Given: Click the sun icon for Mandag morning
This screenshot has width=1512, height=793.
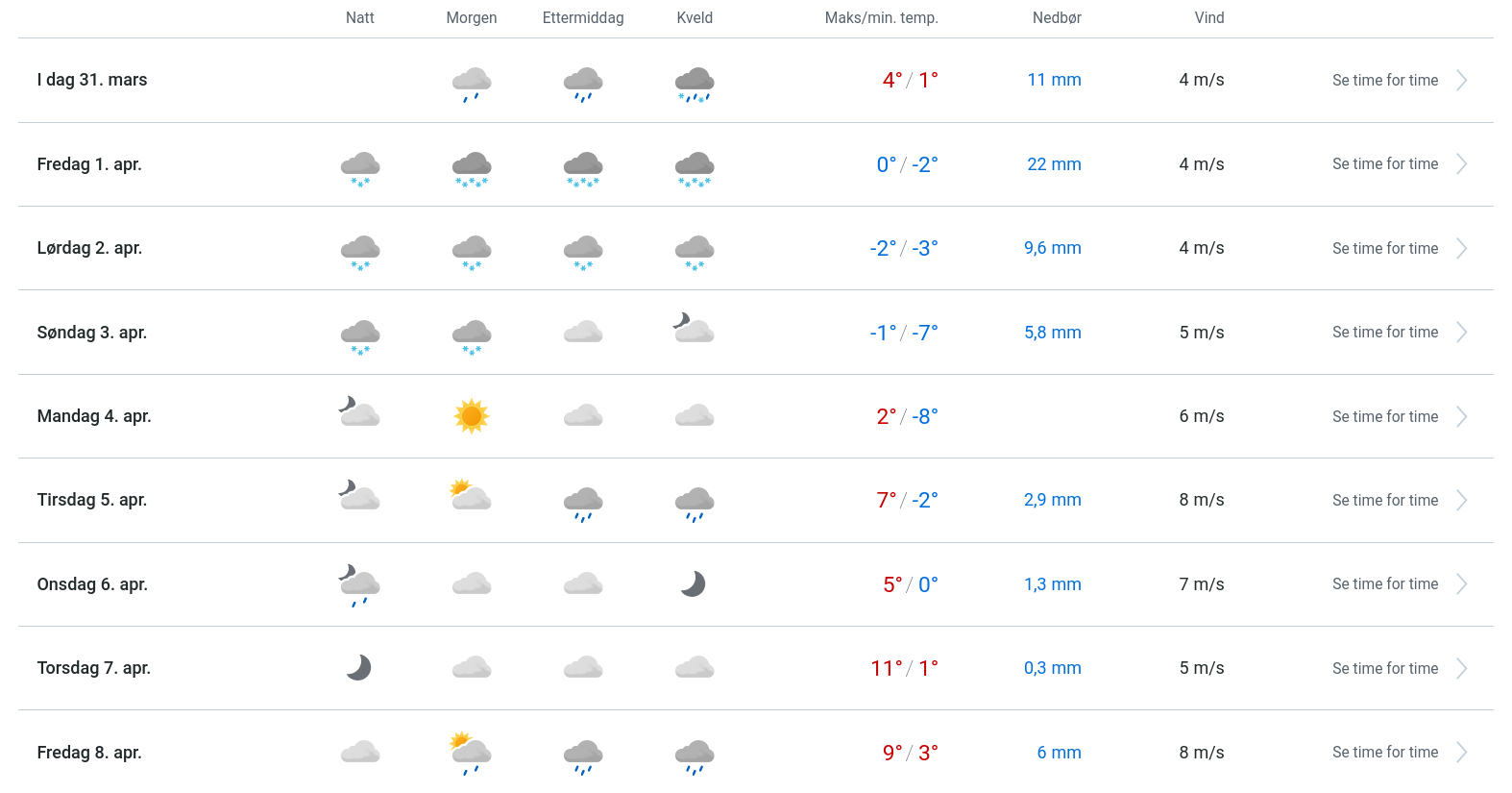Looking at the screenshot, I should tap(471, 416).
